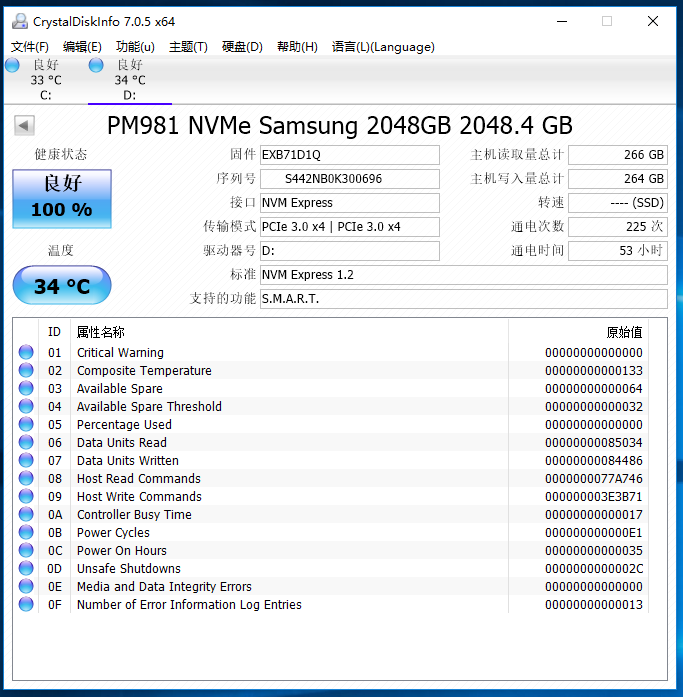Click status orb for Number of Error Information Log Entries

[x=26, y=604]
